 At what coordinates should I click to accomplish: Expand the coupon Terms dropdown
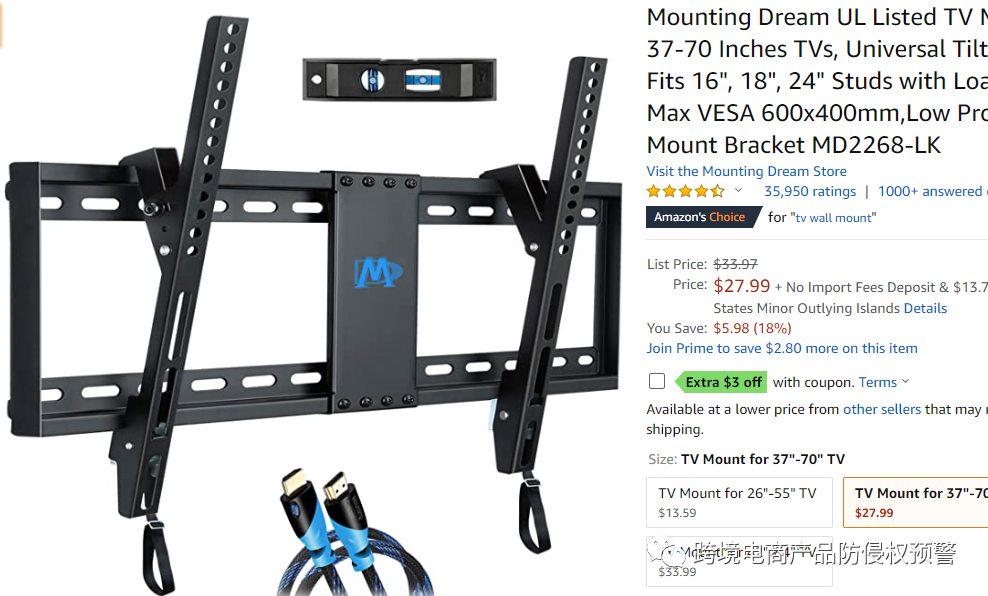click(883, 382)
